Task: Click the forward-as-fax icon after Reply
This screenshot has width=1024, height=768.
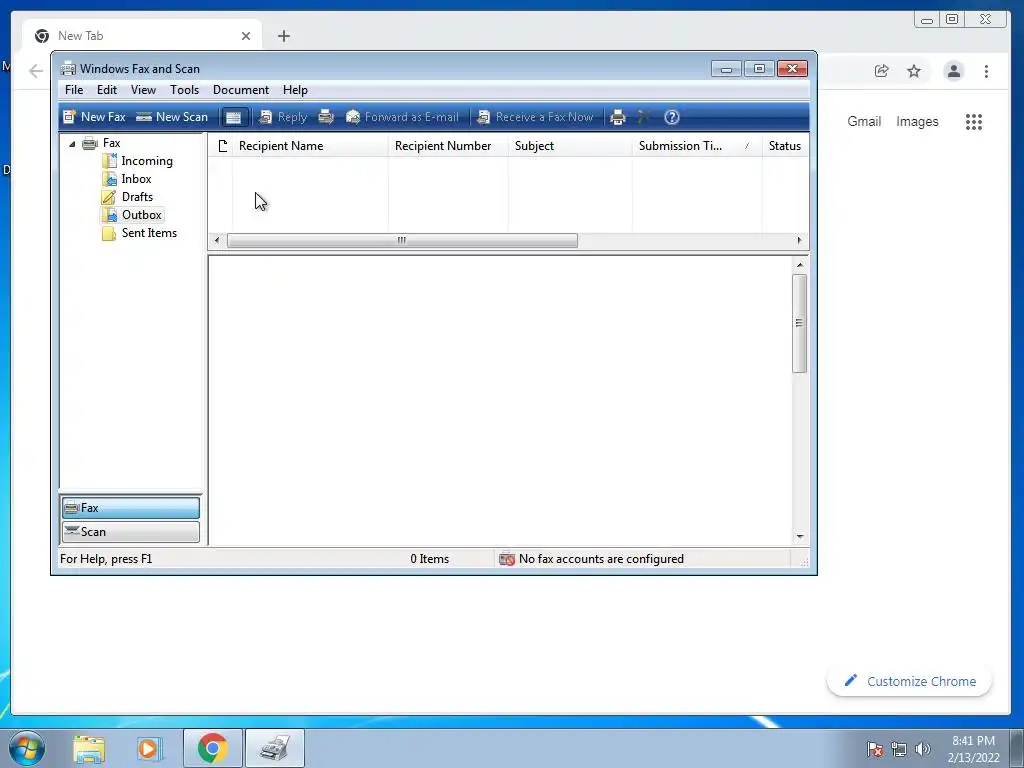Action: [326, 117]
